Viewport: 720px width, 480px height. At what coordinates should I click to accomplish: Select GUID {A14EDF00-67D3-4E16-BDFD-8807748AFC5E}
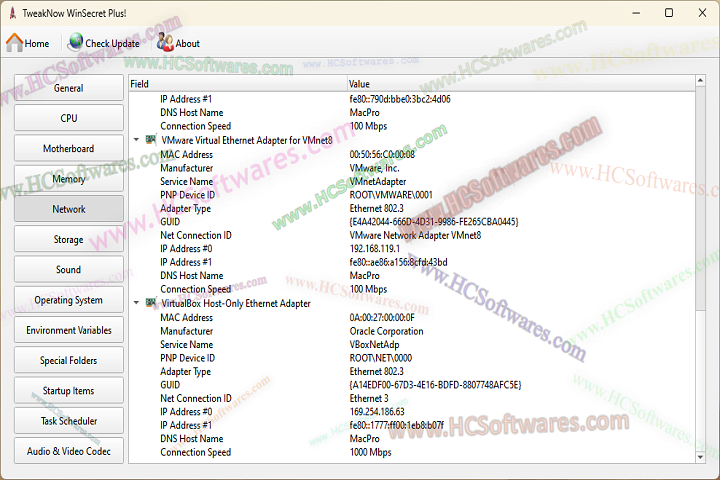435,385
